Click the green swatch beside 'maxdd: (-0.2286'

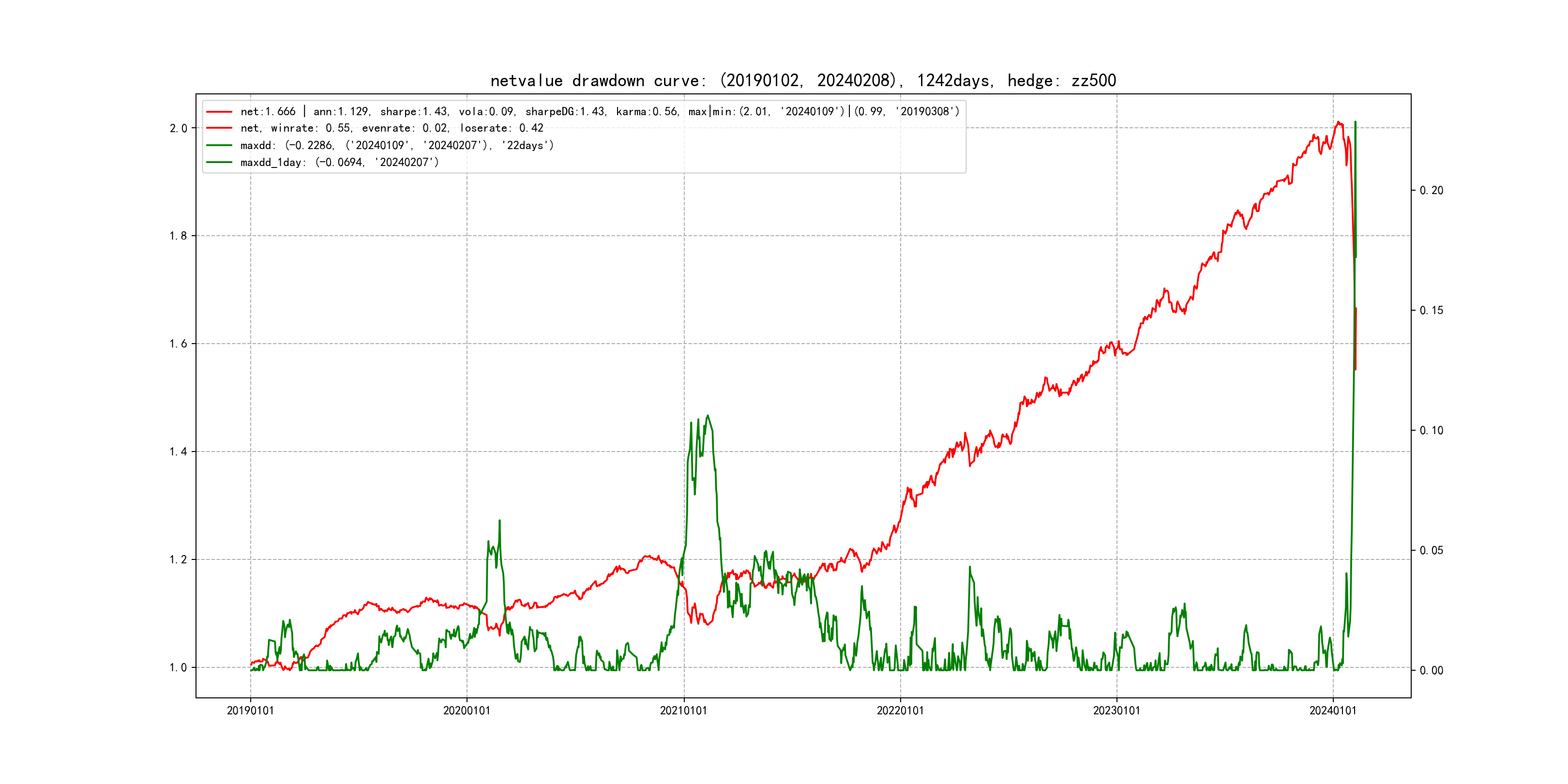tap(219, 145)
